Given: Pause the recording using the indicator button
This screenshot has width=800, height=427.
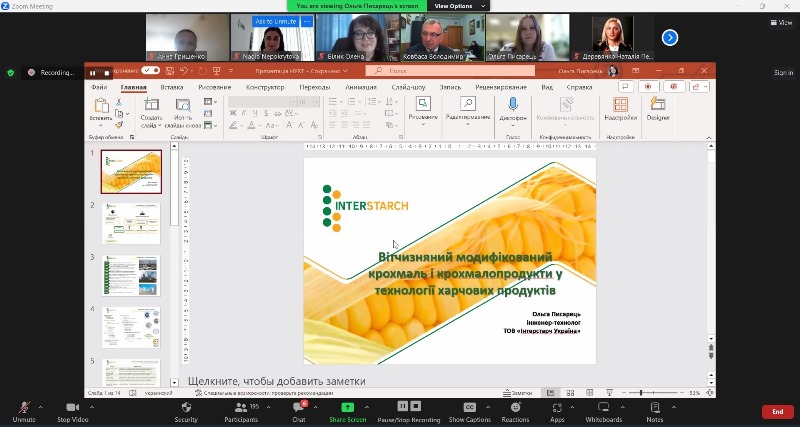Looking at the screenshot, I should pyautogui.click(x=92, y=73).
